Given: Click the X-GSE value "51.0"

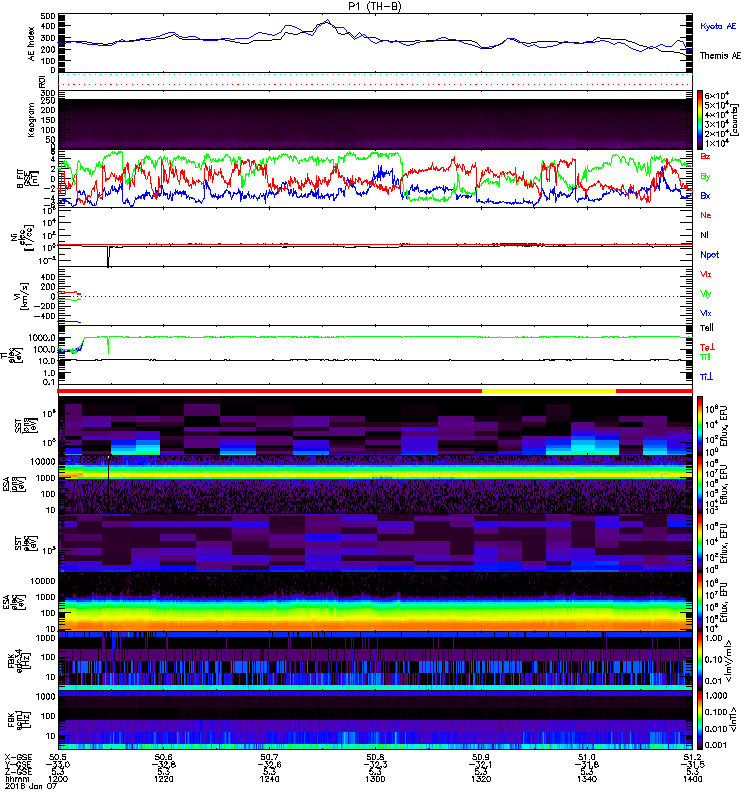Looking at the screenshot, I should (x=587, y=757).
